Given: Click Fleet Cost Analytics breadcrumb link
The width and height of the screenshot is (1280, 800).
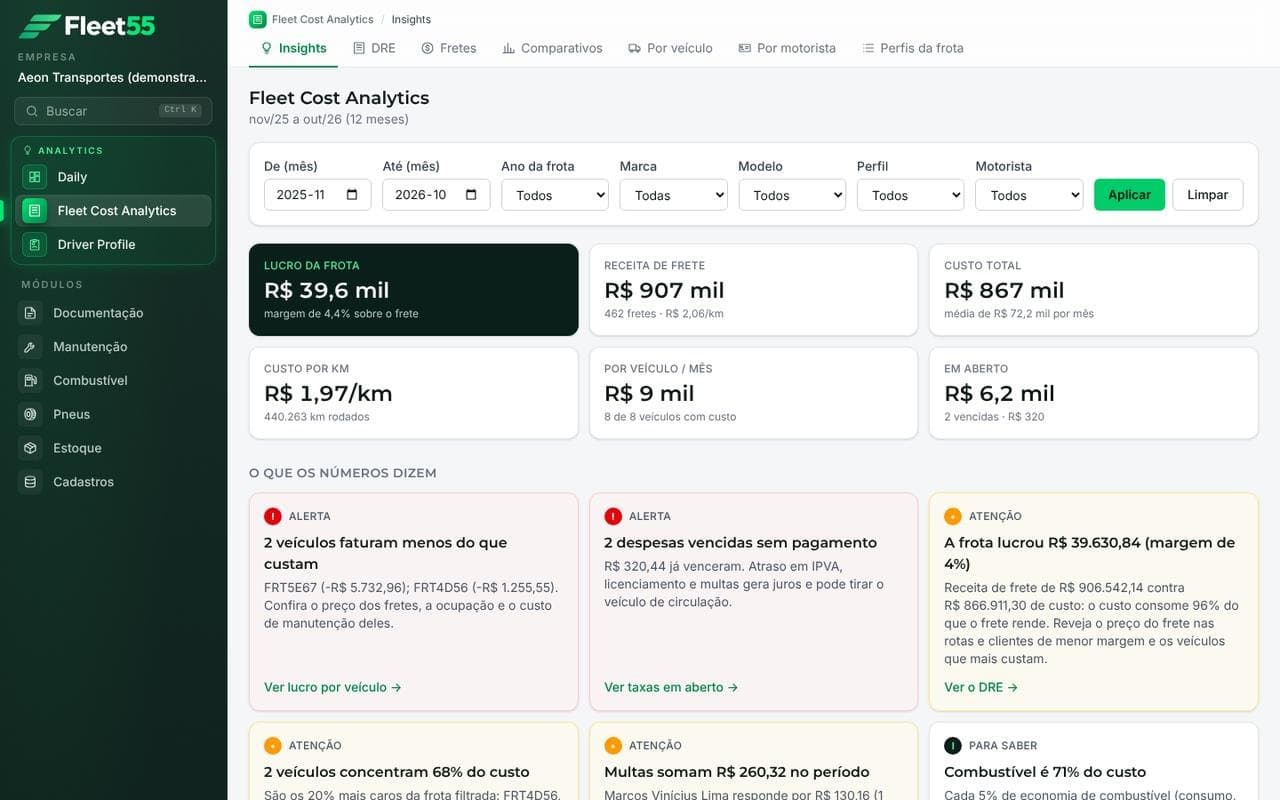Looking at the screenshot, I should pyautogui.click(x=323, y=19).
